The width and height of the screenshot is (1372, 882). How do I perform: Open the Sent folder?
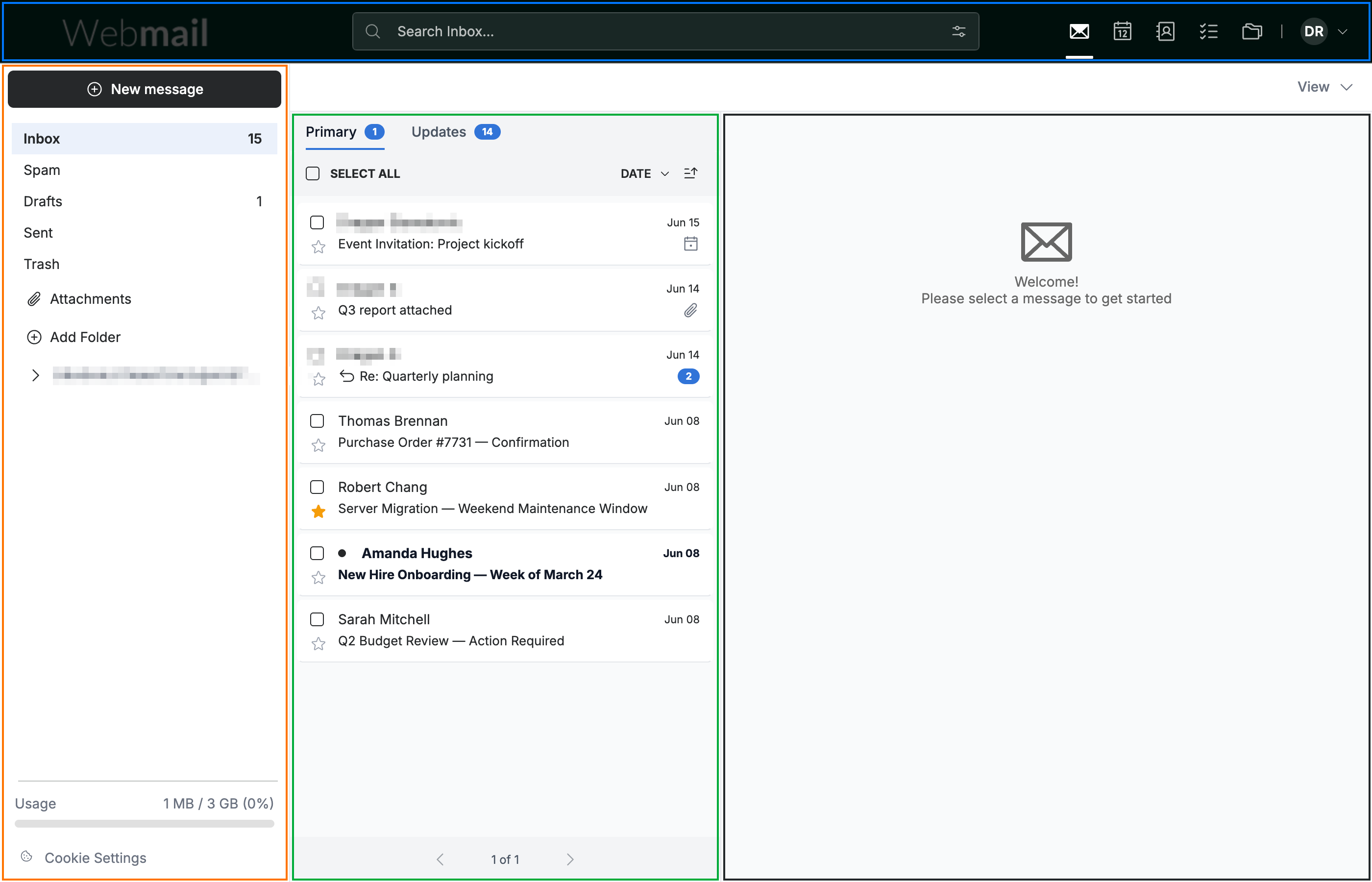coord(144,233)
